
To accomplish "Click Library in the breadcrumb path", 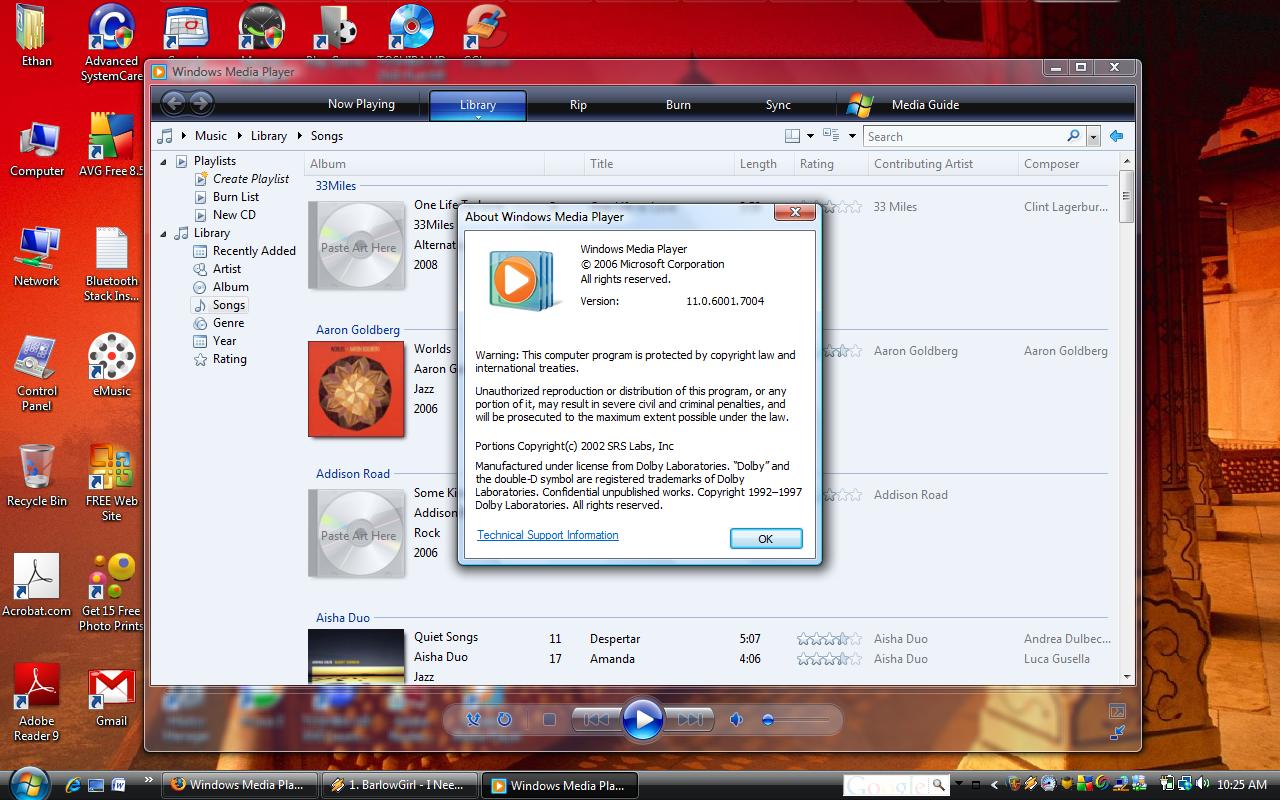I will point(269,136).
